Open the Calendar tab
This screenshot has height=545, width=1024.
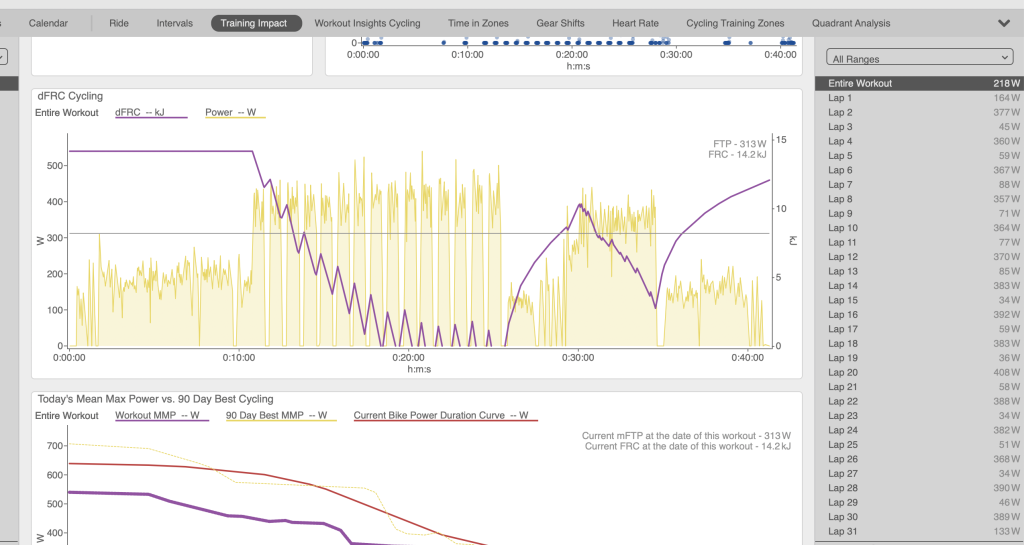(x=48, y=23)
